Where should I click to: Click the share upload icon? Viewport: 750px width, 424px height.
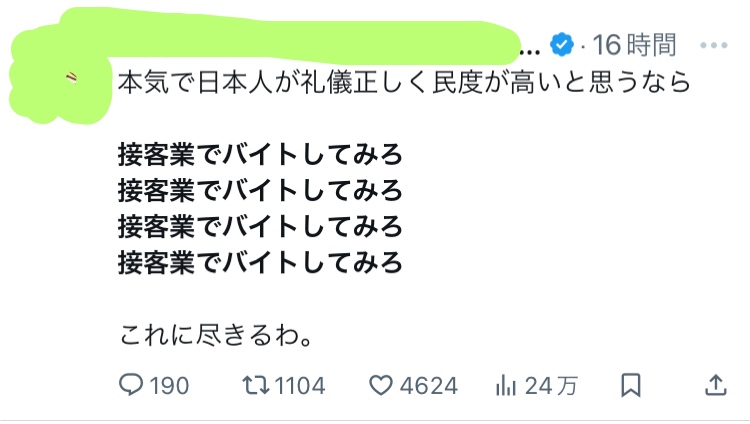pyautogui.click(x=716, y=385)
